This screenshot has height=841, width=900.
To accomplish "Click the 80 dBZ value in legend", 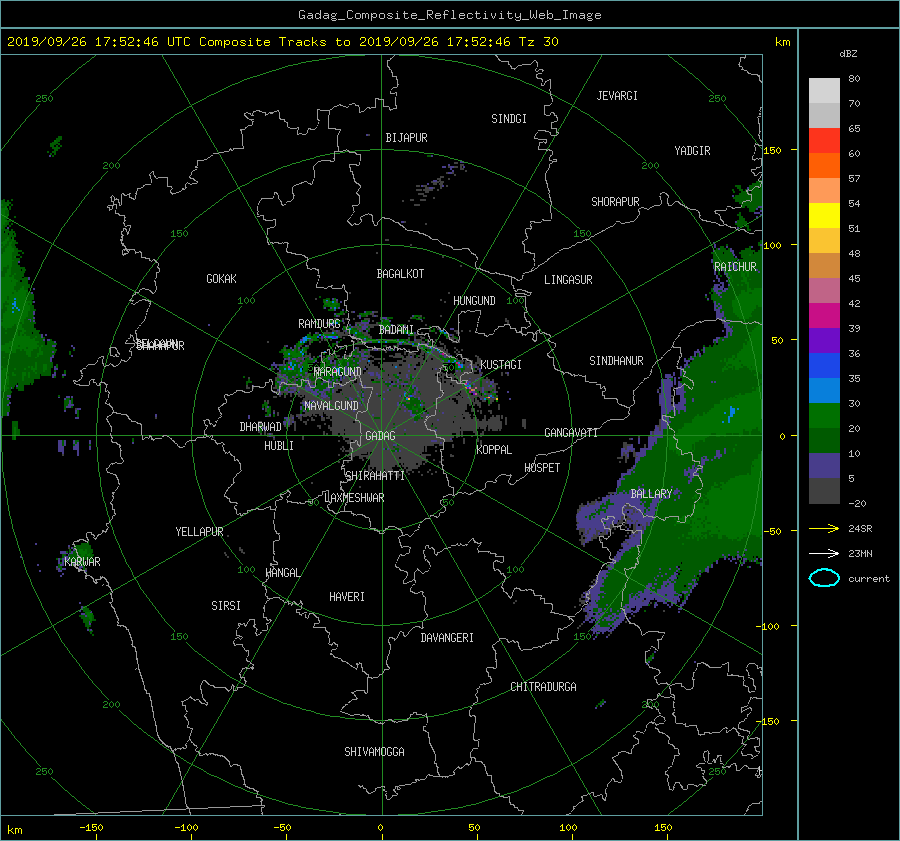I will pyautogui.click(x=854, y=79).
